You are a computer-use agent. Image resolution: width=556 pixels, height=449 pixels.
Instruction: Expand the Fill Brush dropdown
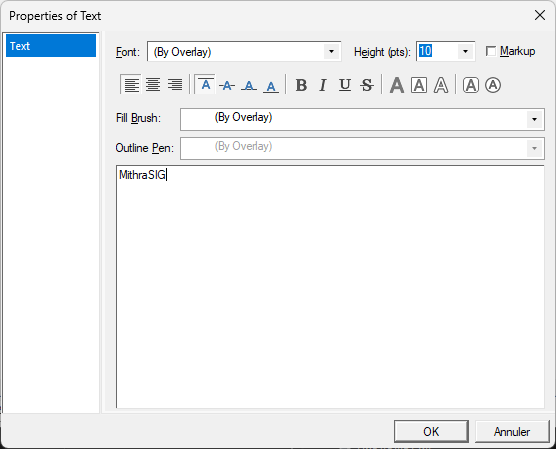[x=534, y=120]
